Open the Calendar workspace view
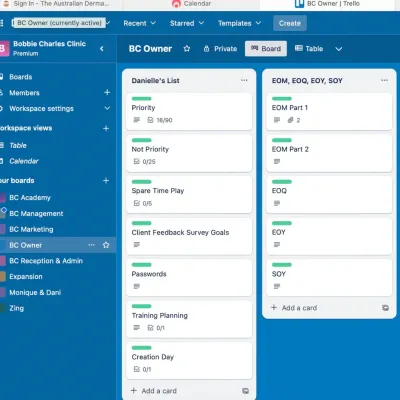This screenshot has width=400, height=400. [x=24, y=161]
